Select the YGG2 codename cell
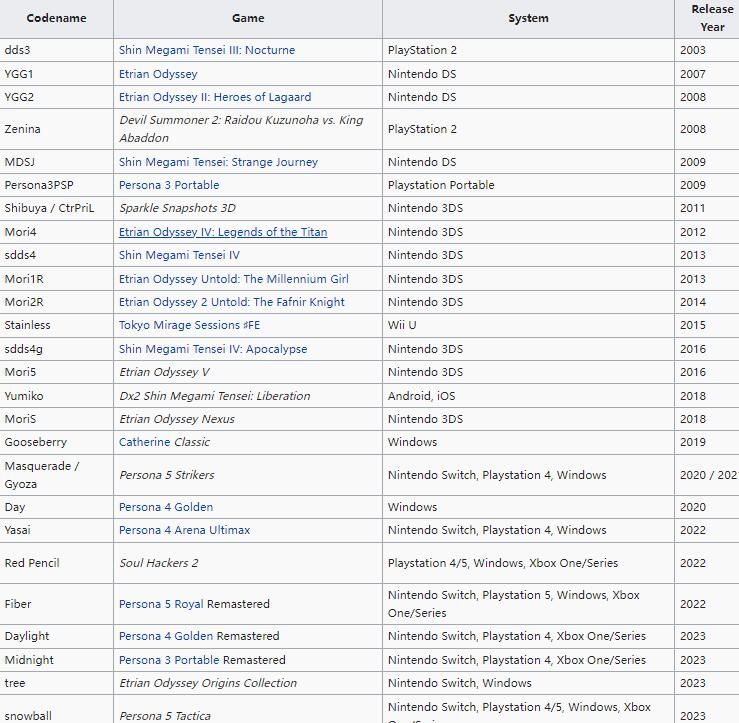The image size is (739, 723). point(57,97)
